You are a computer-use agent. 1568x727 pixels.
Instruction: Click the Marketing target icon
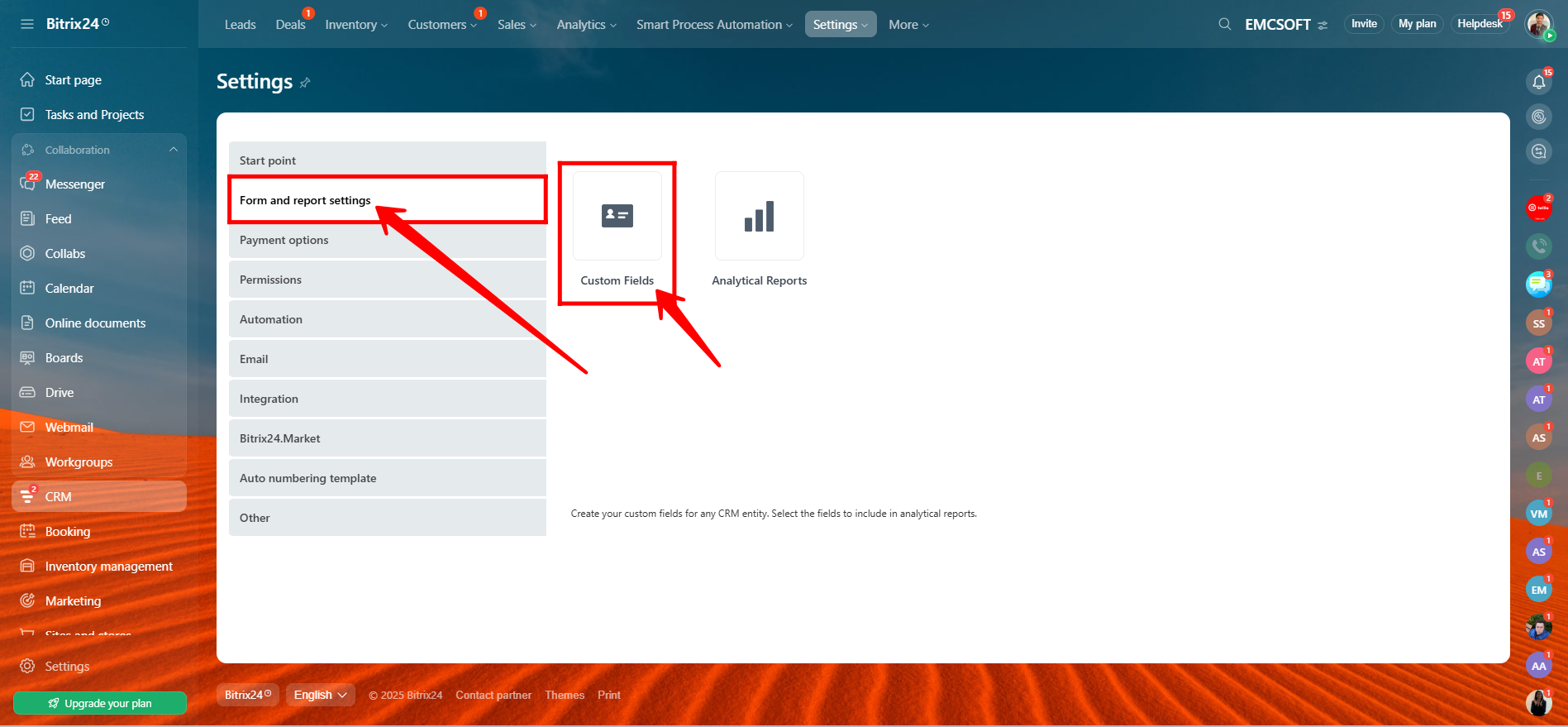[x=27, y=600]
